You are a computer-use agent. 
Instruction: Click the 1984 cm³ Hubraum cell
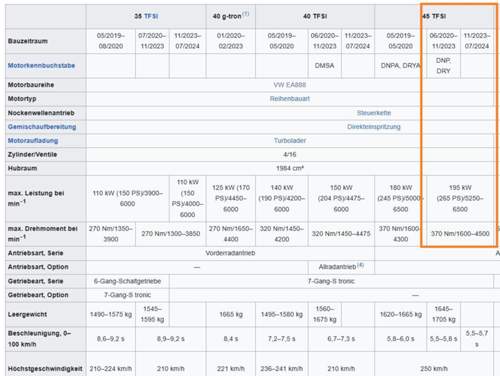pyautogui.click(x=290, y=168)
